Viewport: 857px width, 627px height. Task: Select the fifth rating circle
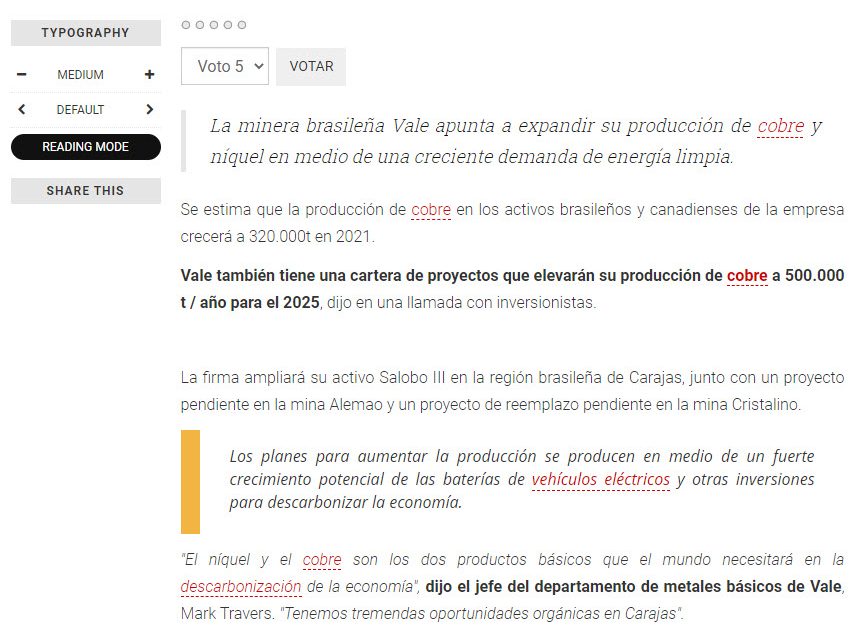(242, 25)
